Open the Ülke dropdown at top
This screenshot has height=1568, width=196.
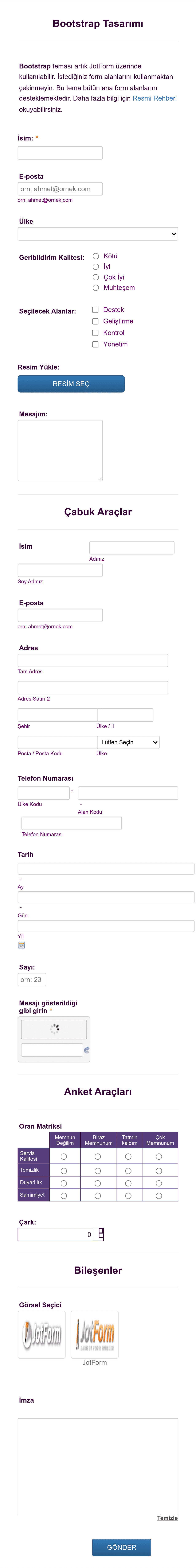pos(98,234)
